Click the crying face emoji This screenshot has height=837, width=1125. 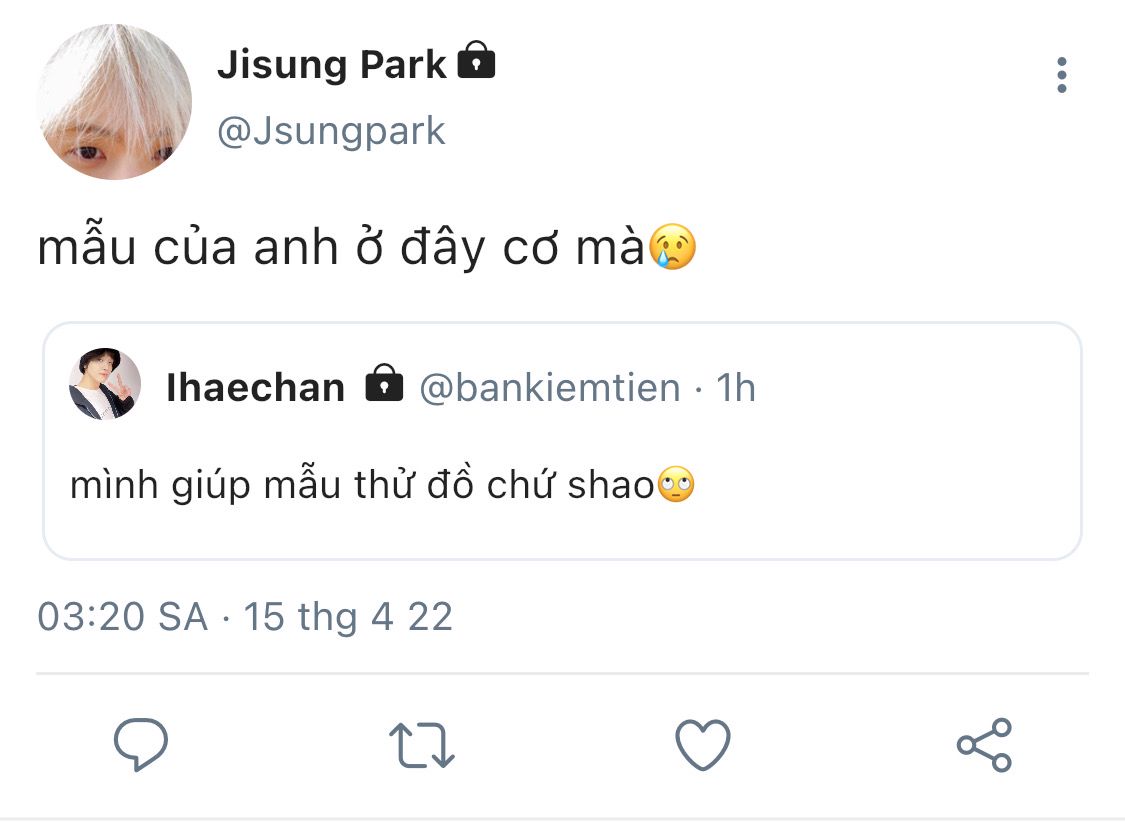[x=672, y=247]
